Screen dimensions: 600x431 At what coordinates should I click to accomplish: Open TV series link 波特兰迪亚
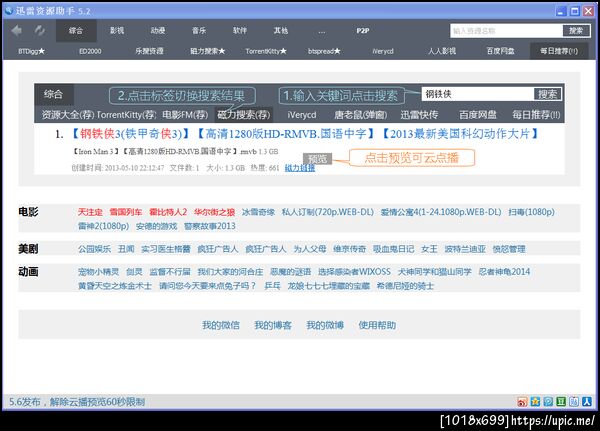pos(465,249)
